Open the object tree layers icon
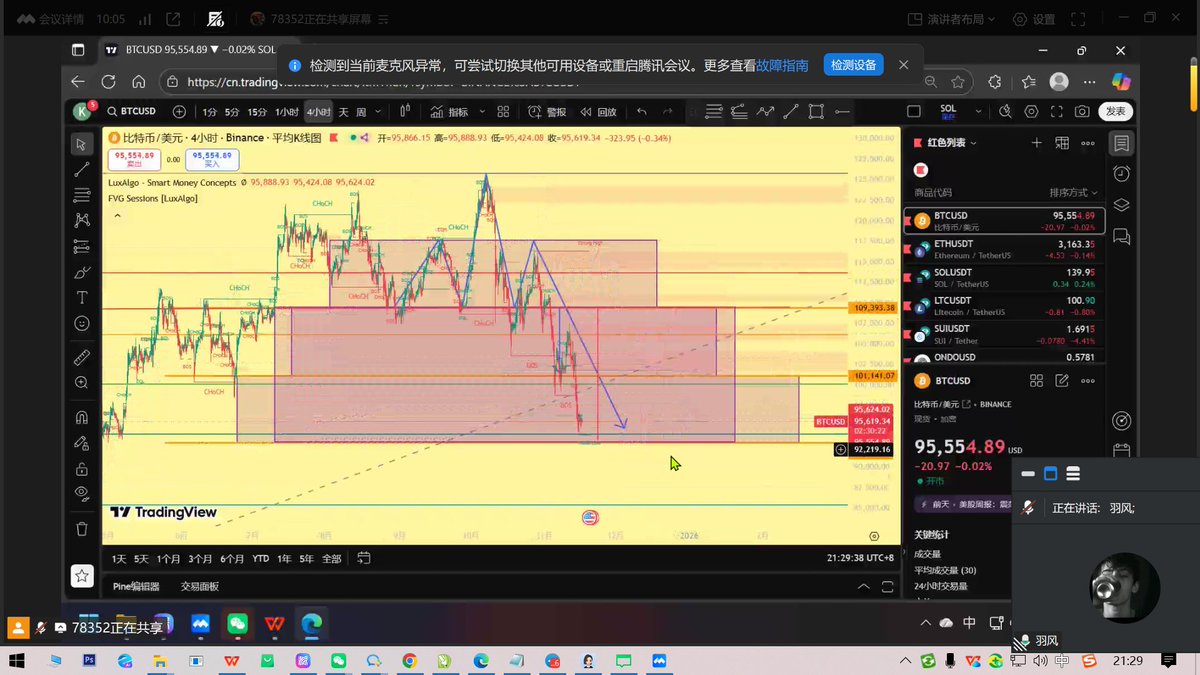The image size is (1200, 675). [1121, 205]
